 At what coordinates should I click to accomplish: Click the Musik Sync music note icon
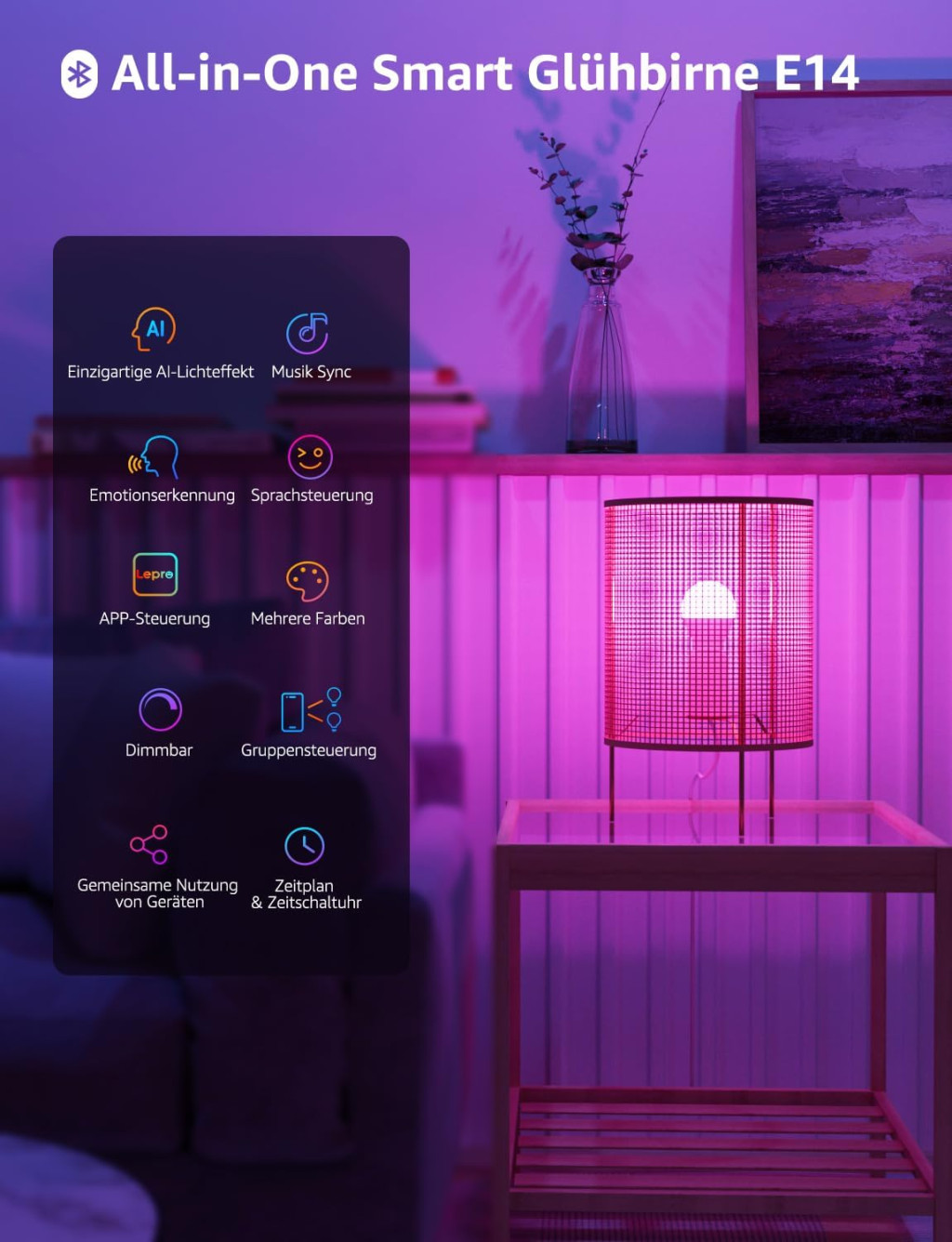point(308,333)
